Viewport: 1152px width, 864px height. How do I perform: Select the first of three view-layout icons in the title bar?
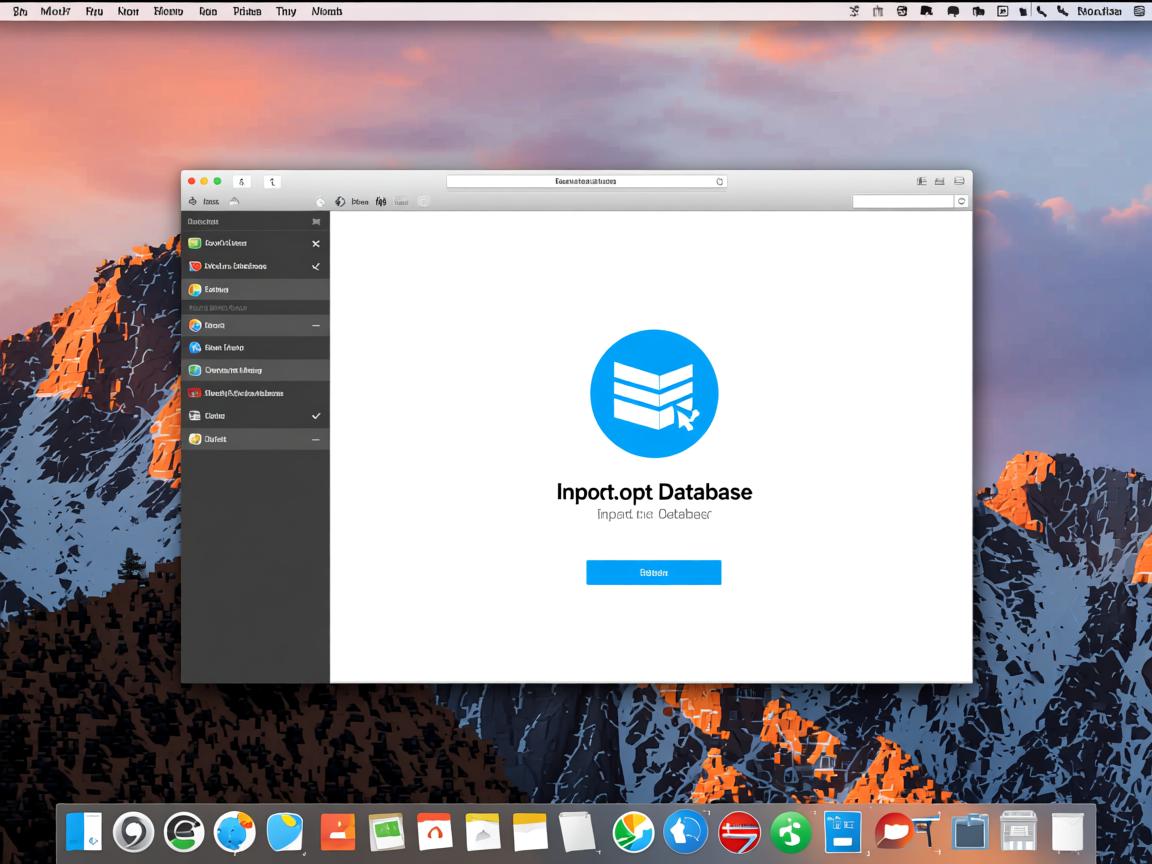pyautogui.click(x=921, y=182)
